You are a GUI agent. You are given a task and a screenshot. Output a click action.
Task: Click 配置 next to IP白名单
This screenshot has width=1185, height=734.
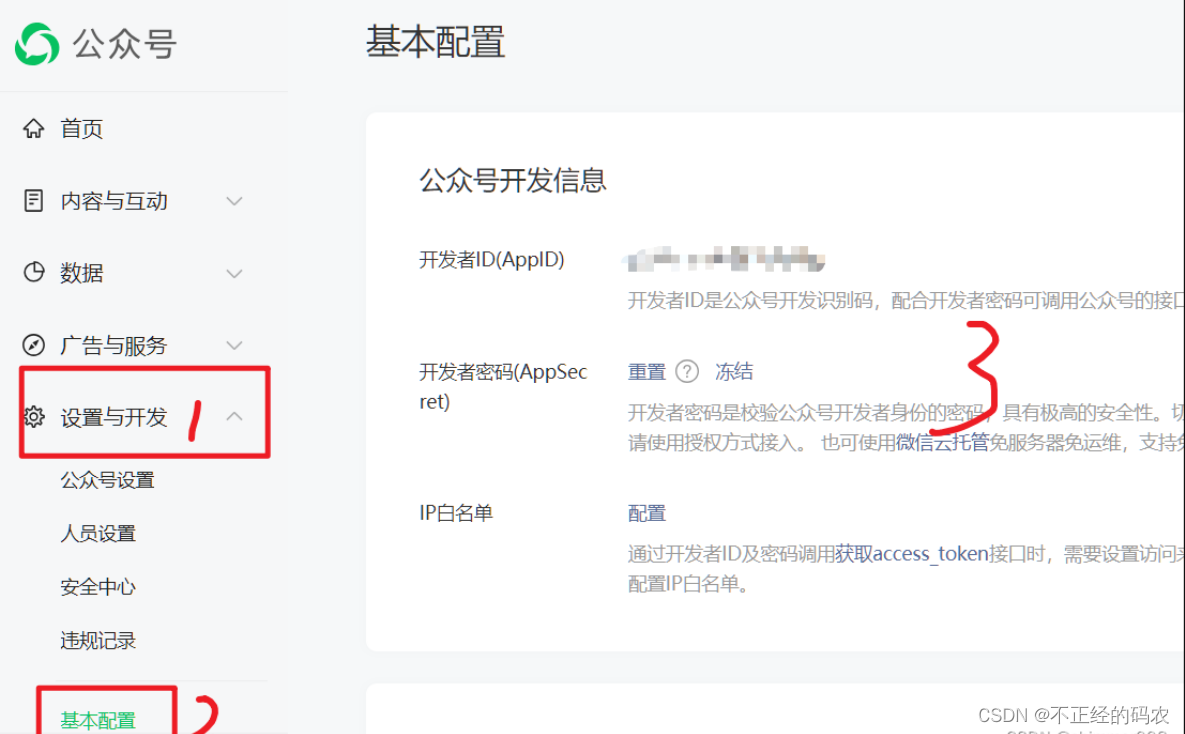click(x=646, y=512)
